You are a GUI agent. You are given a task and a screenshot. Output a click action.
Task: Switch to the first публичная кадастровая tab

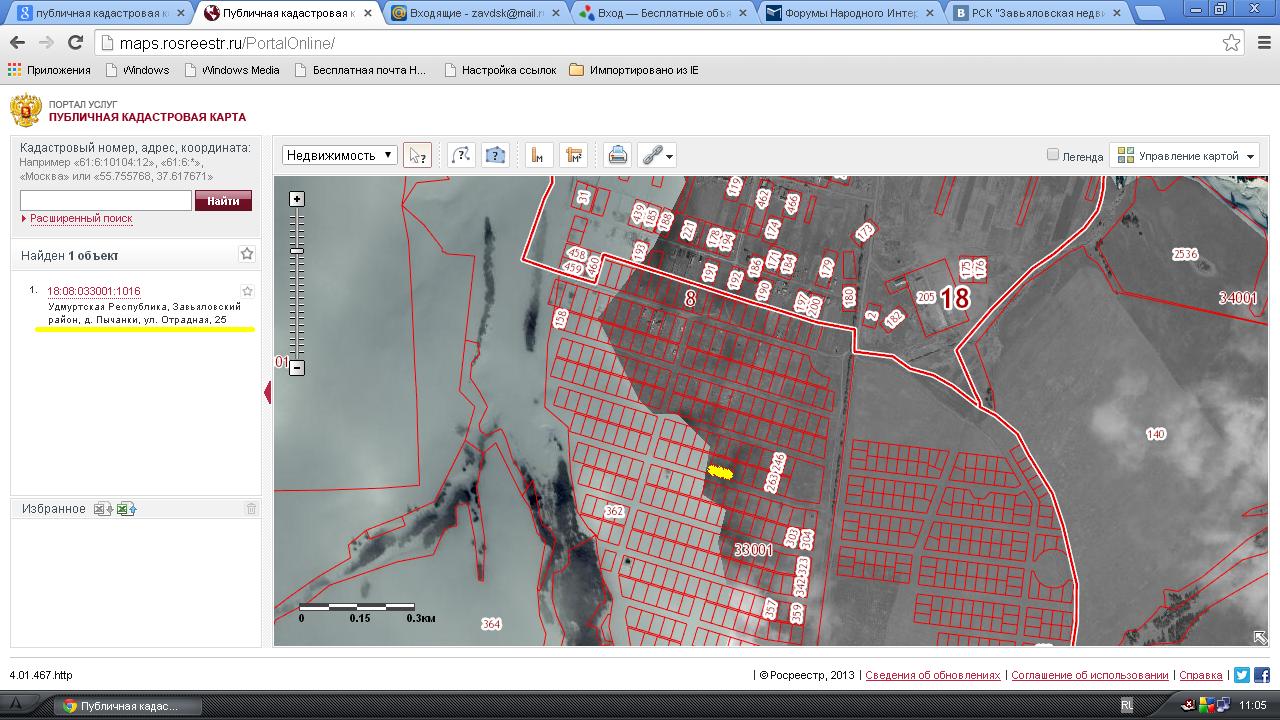coord(101,13)
